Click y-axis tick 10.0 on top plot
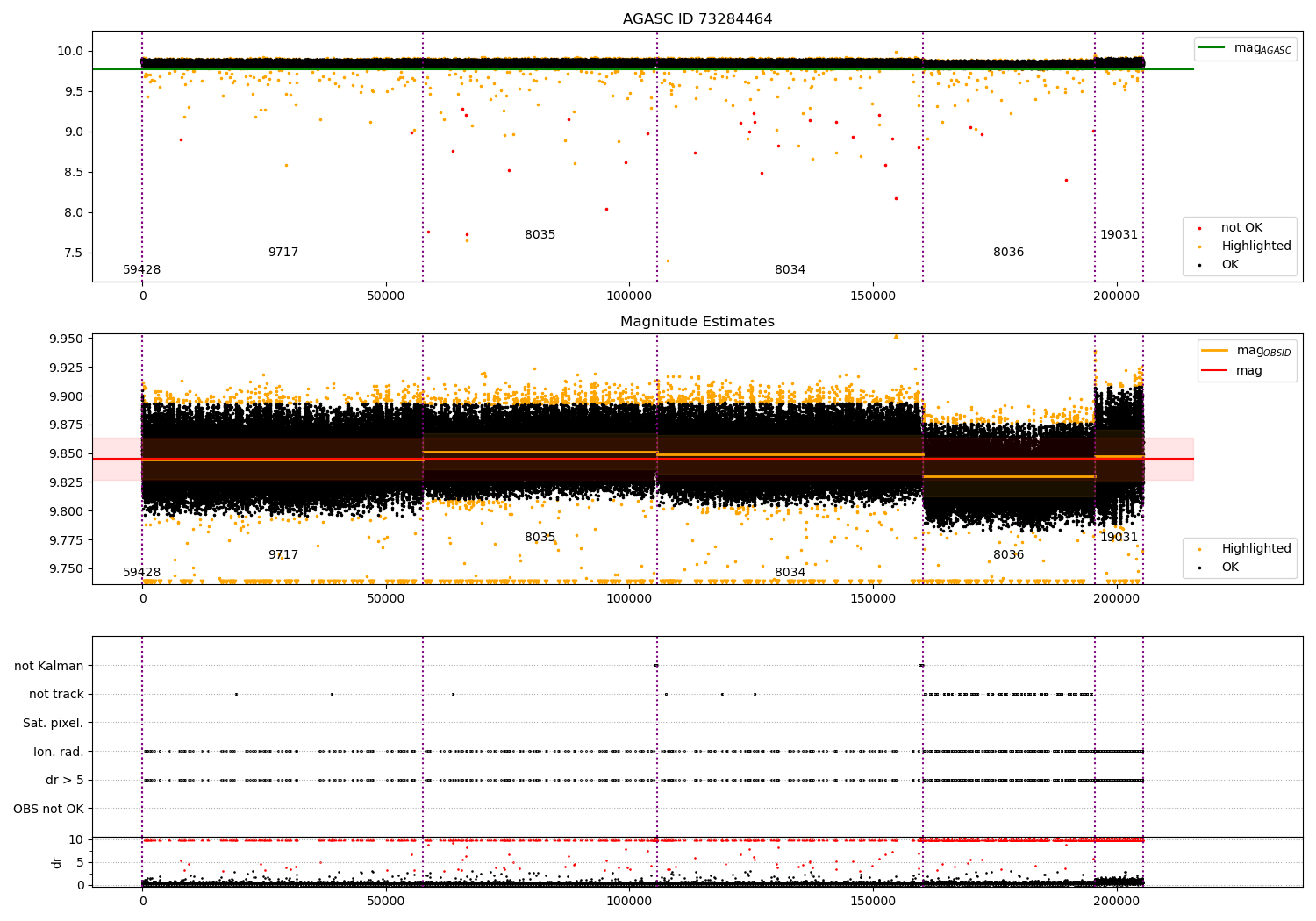This screenshot has height=921, width=1316. (x=71, y=52)
